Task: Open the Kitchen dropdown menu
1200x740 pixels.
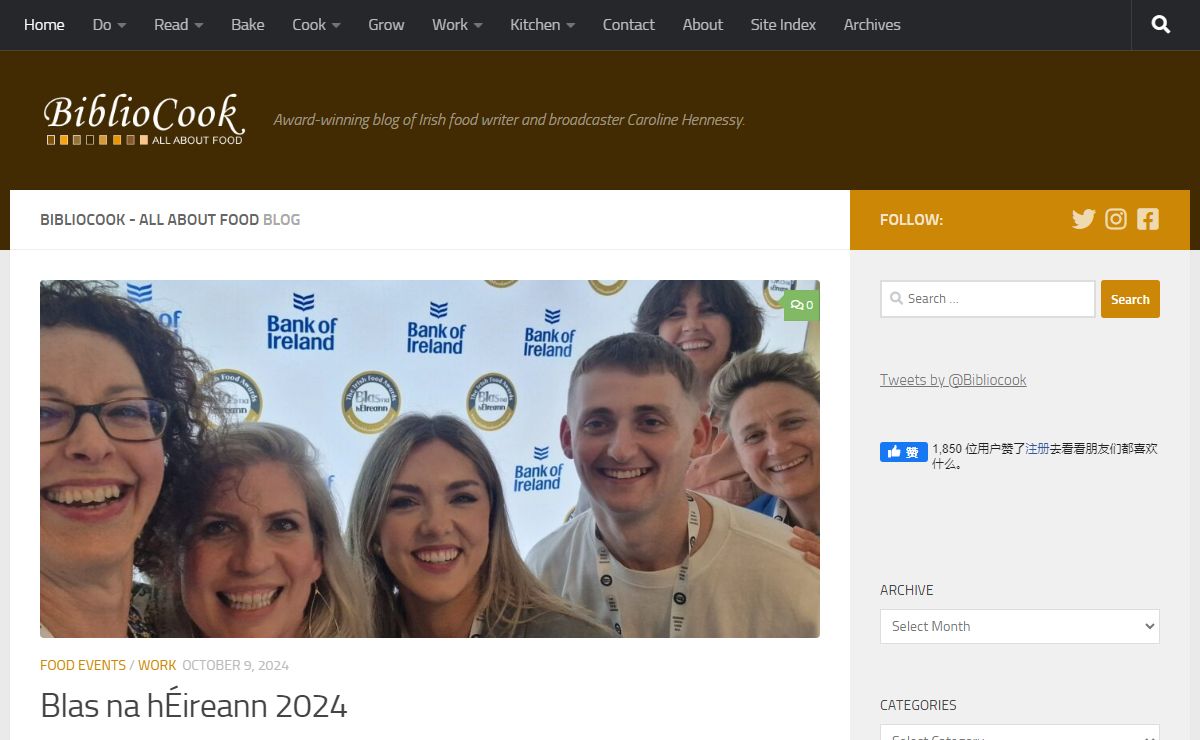Action: [x=542, y=25]
